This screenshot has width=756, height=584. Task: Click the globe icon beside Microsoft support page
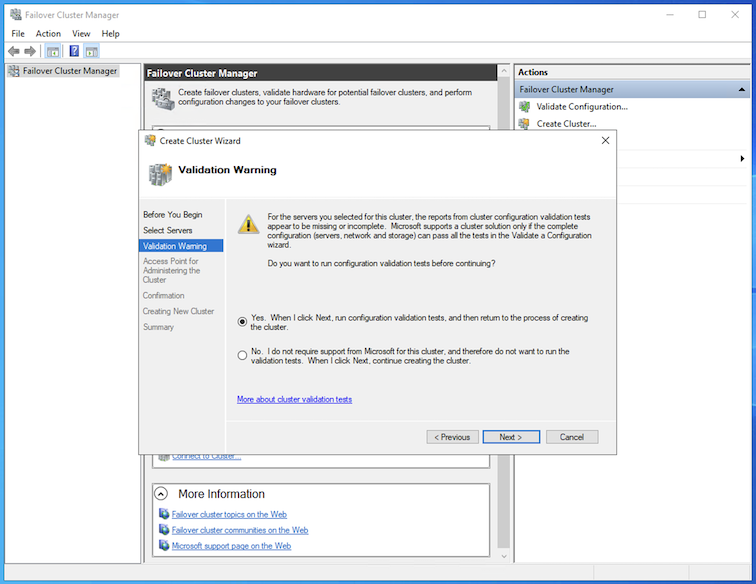coord(164,545)
